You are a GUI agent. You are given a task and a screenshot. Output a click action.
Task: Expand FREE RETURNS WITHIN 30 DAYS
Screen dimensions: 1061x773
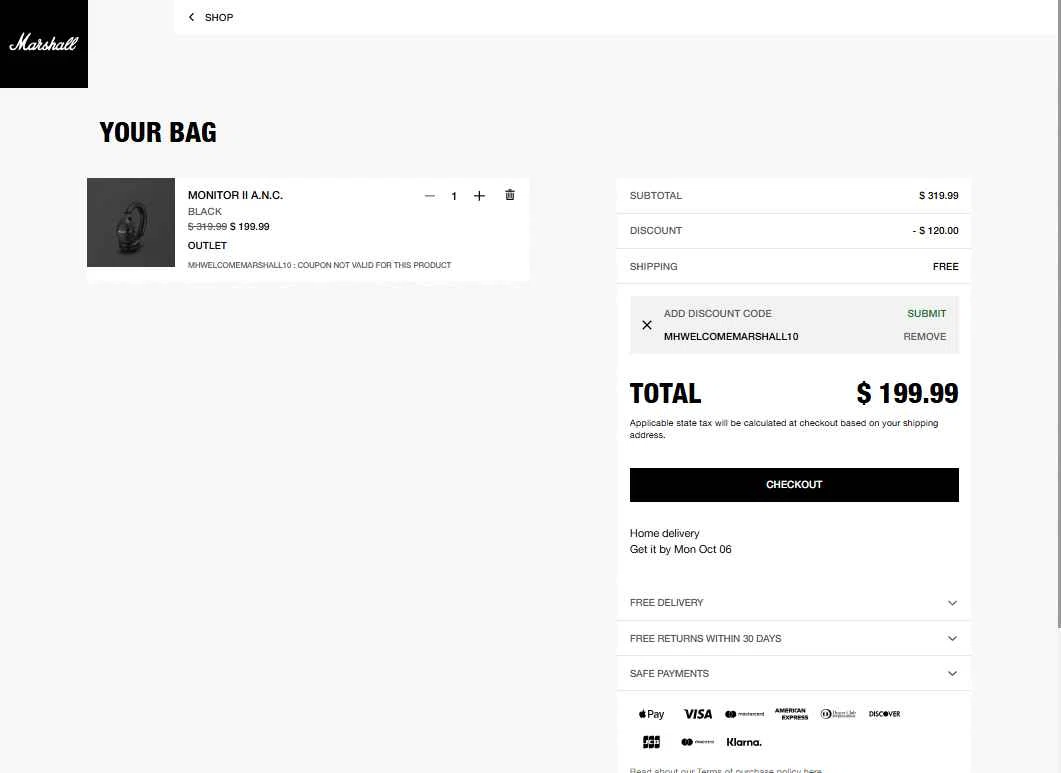pos(794,638)
